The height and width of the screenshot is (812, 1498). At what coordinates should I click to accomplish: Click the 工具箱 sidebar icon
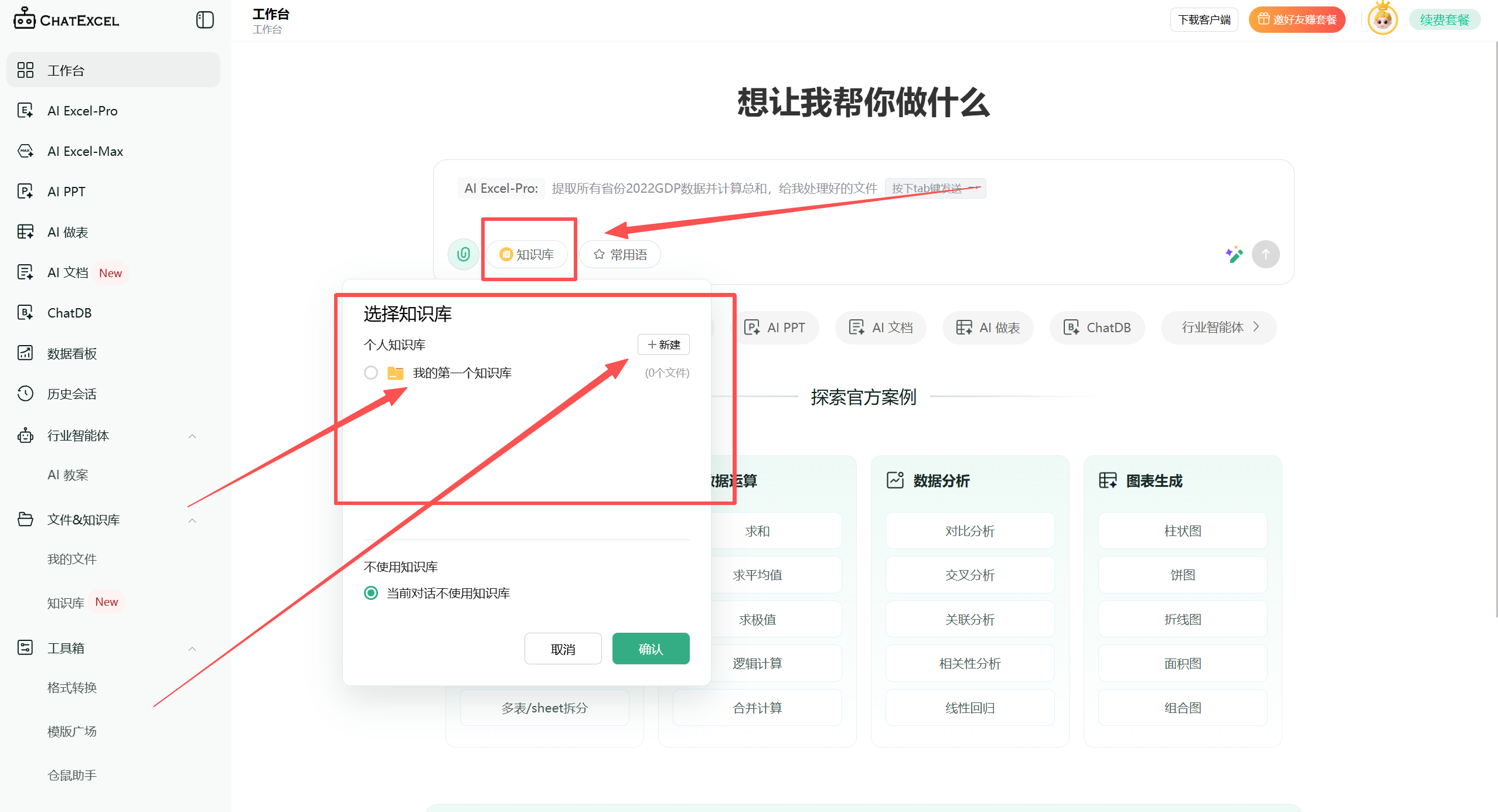coord(25,647)
